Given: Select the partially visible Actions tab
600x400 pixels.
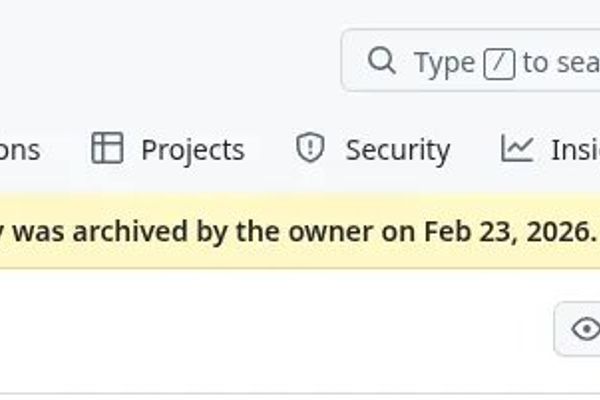Looking at the screenshot, I should point(20,149).
